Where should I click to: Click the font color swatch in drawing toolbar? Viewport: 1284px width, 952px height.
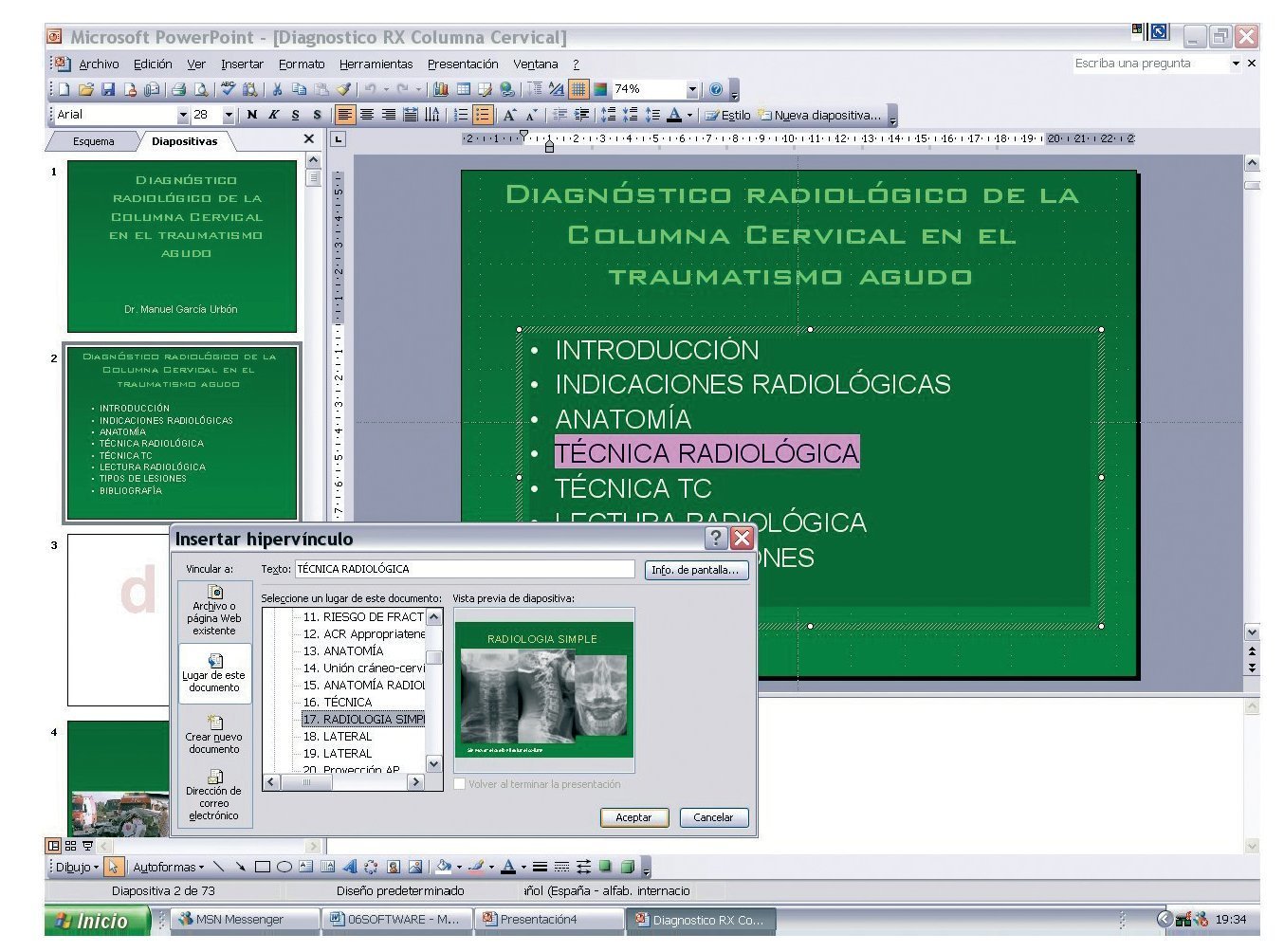(x=508, y=867)
